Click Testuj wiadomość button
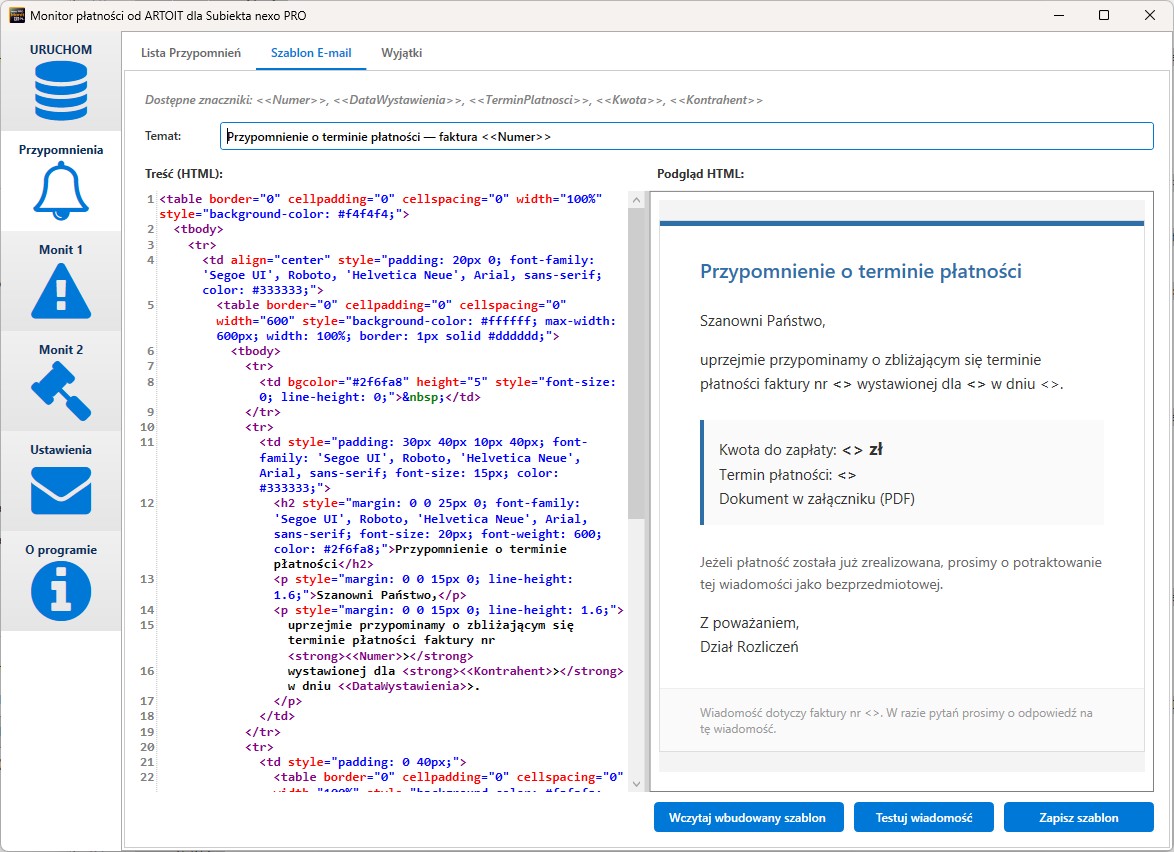1174x852 pixels. point(923,818)
